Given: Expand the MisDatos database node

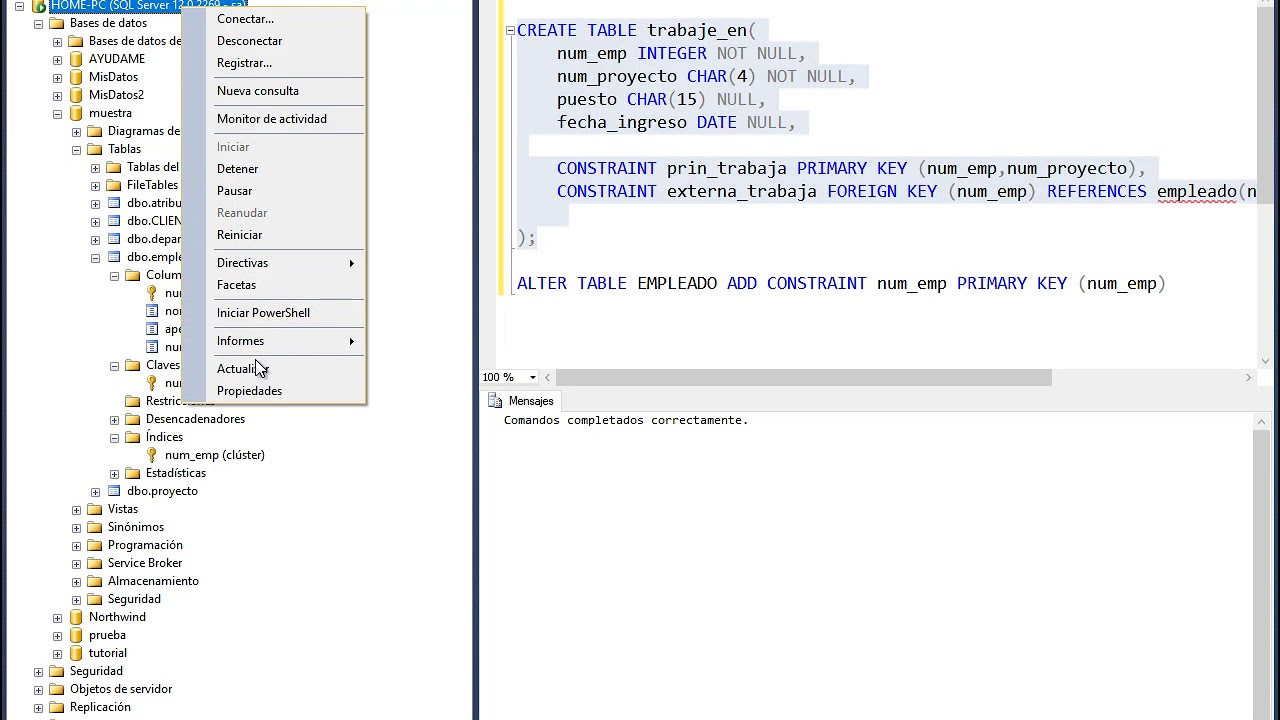Looking at the screenshot, I should [57, 77].
